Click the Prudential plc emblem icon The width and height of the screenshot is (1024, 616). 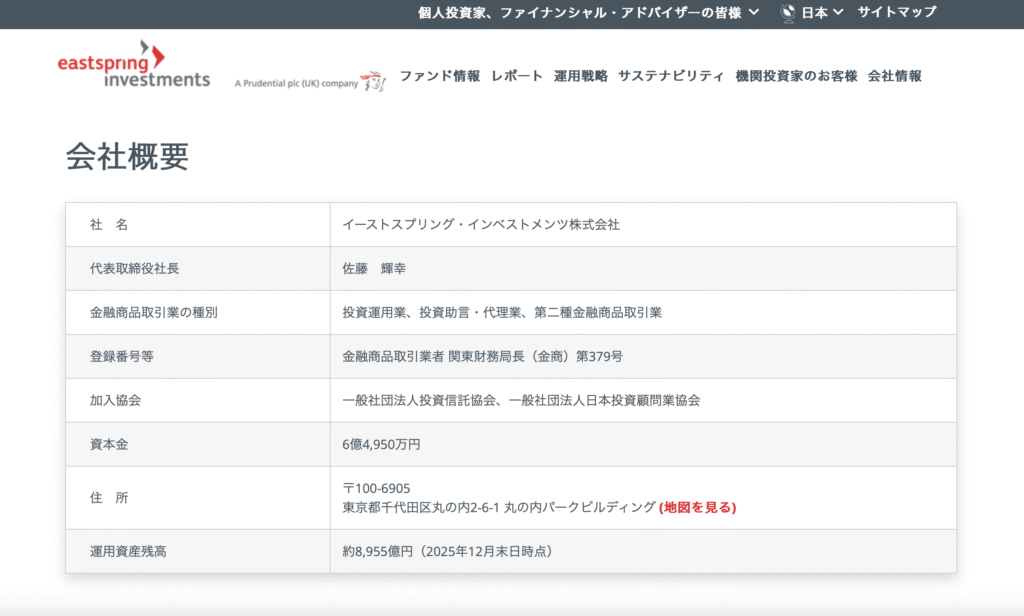coord(374,82)
